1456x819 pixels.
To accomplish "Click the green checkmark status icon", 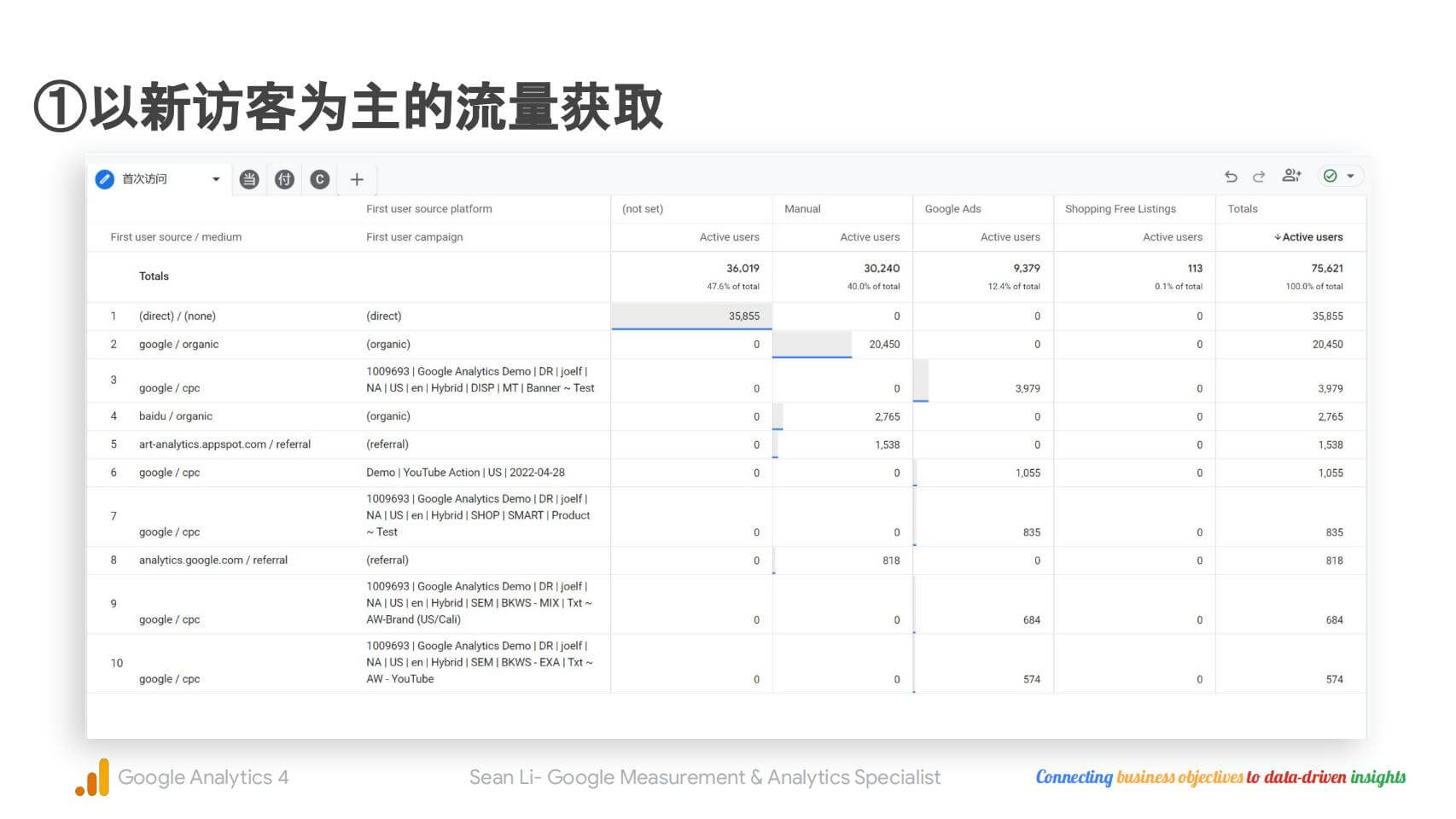I will click(x=1330, y=176).
